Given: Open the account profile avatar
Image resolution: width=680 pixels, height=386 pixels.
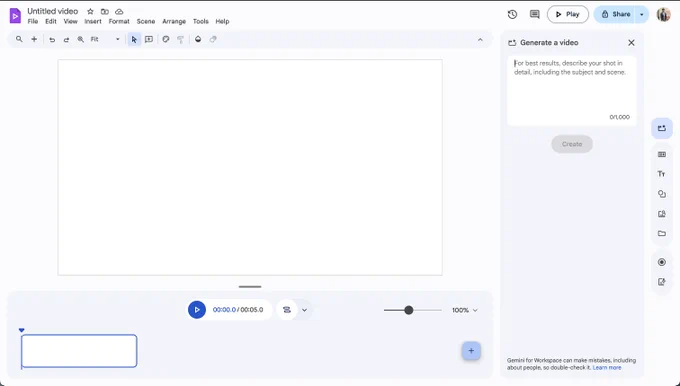Looking at the screenshot, I should (663, 14).
